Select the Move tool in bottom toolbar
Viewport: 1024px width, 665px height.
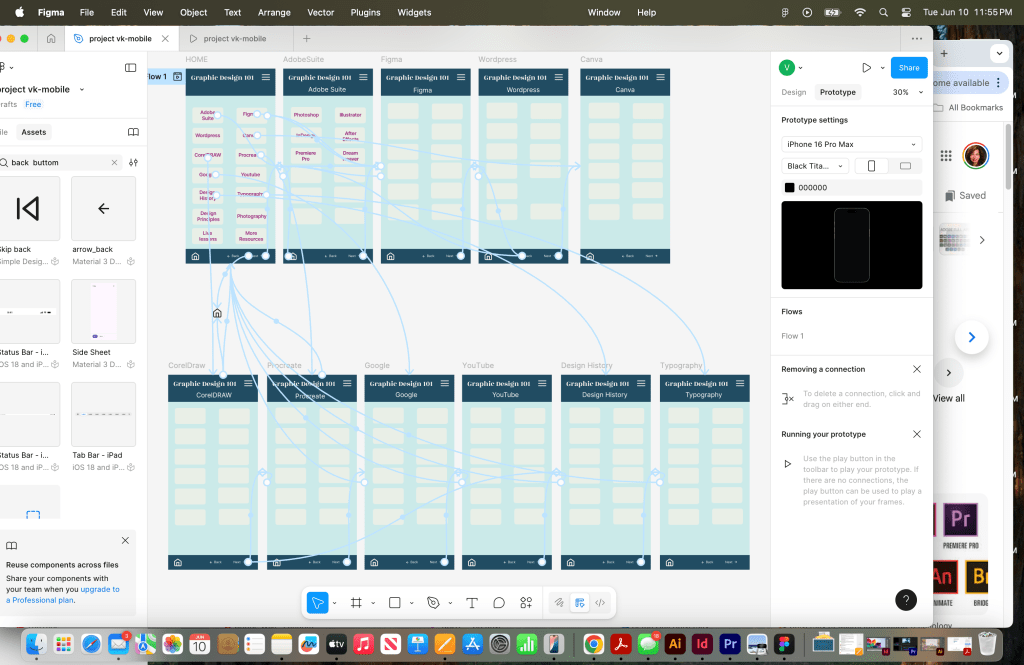[317, 603]
